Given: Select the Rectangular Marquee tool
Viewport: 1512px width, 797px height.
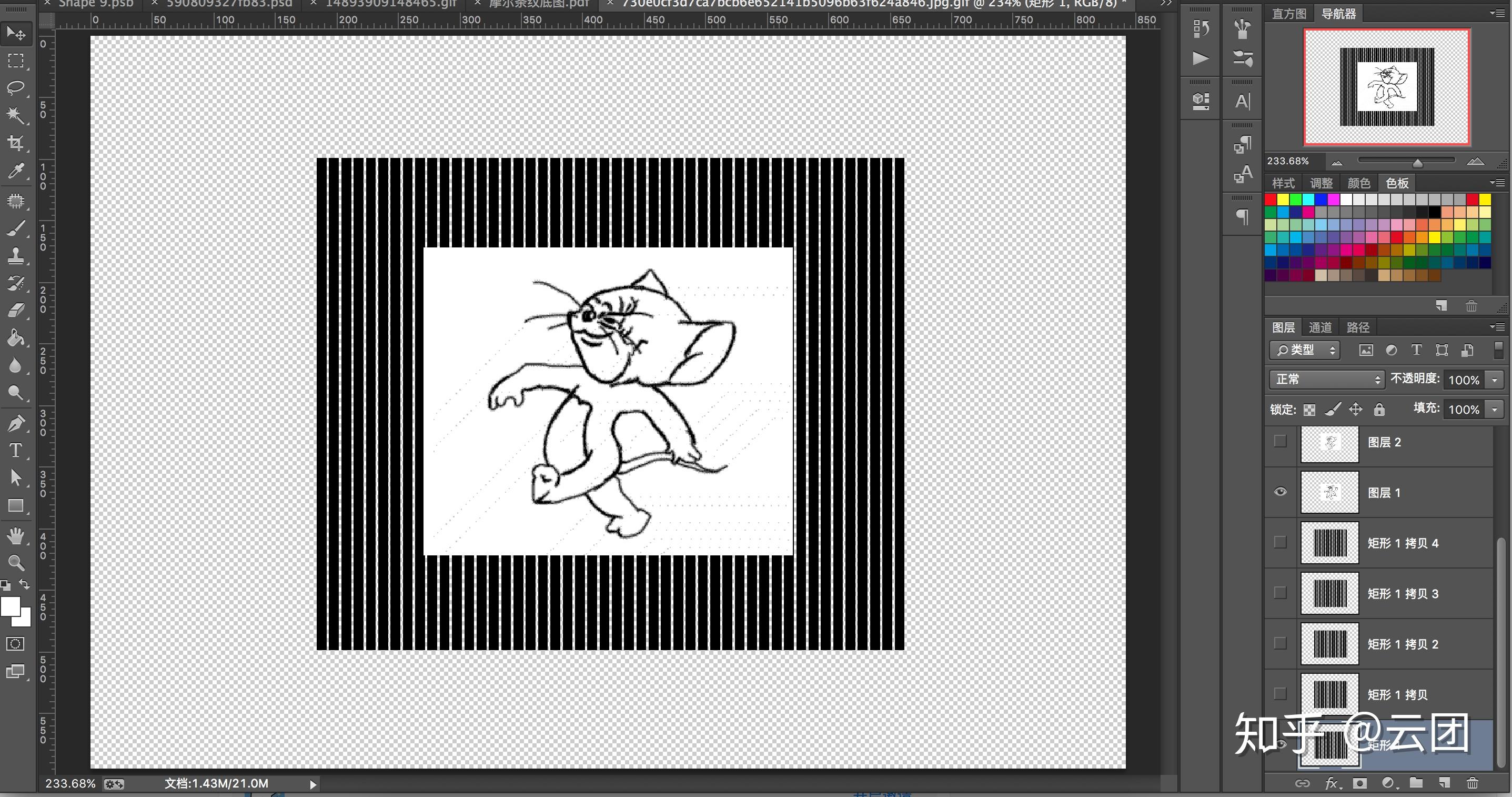Looking at the screenshot, I should (x=16, y=61).
